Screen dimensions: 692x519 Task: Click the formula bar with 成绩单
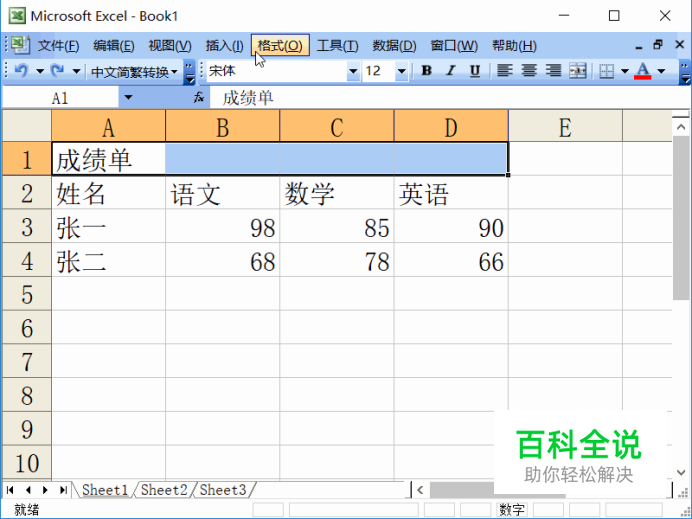coord(450,98)
